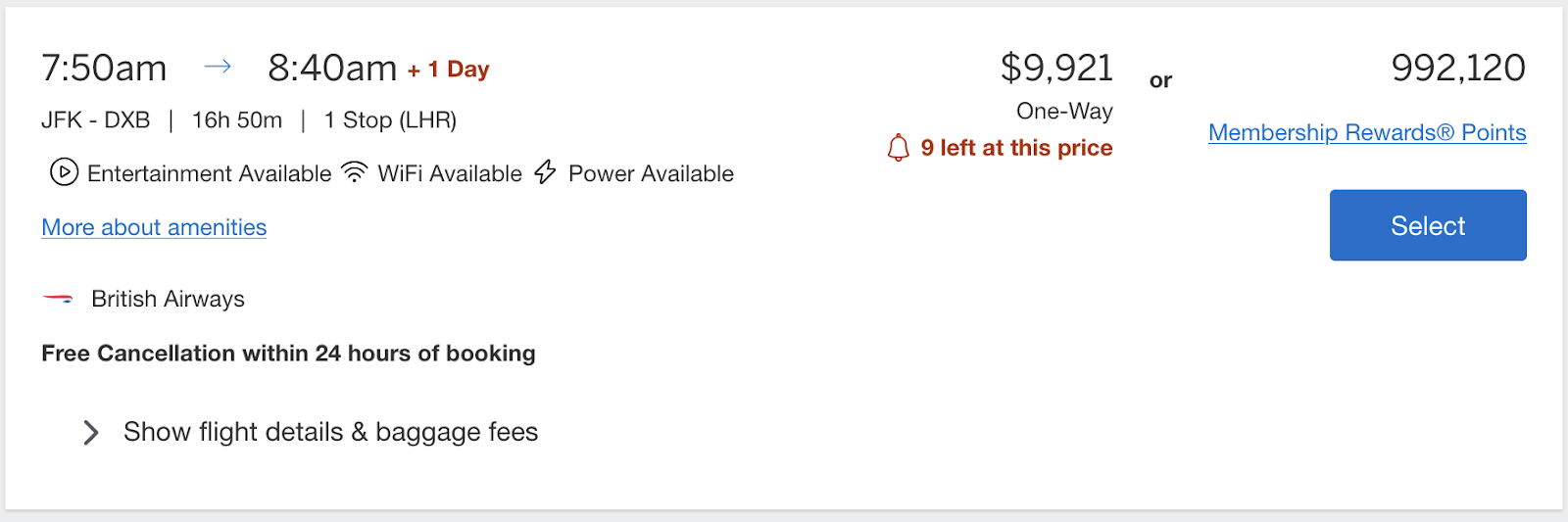
Task: Click the Entertainment Available play icon
Action: coord(64,173)
